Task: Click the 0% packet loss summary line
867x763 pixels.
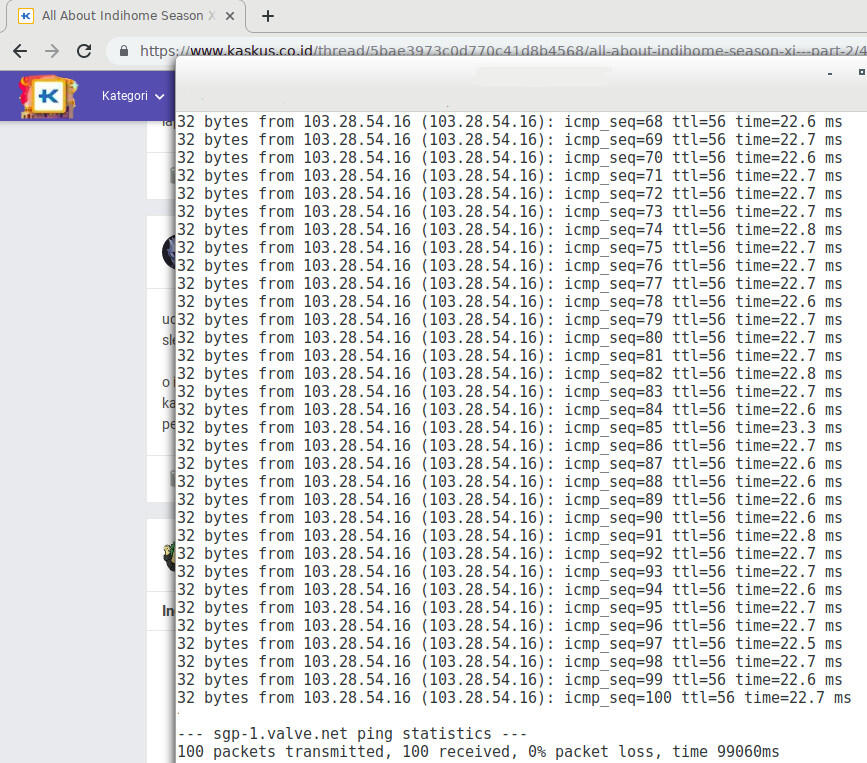Action: pyautogui.click(x=477, y=752)
